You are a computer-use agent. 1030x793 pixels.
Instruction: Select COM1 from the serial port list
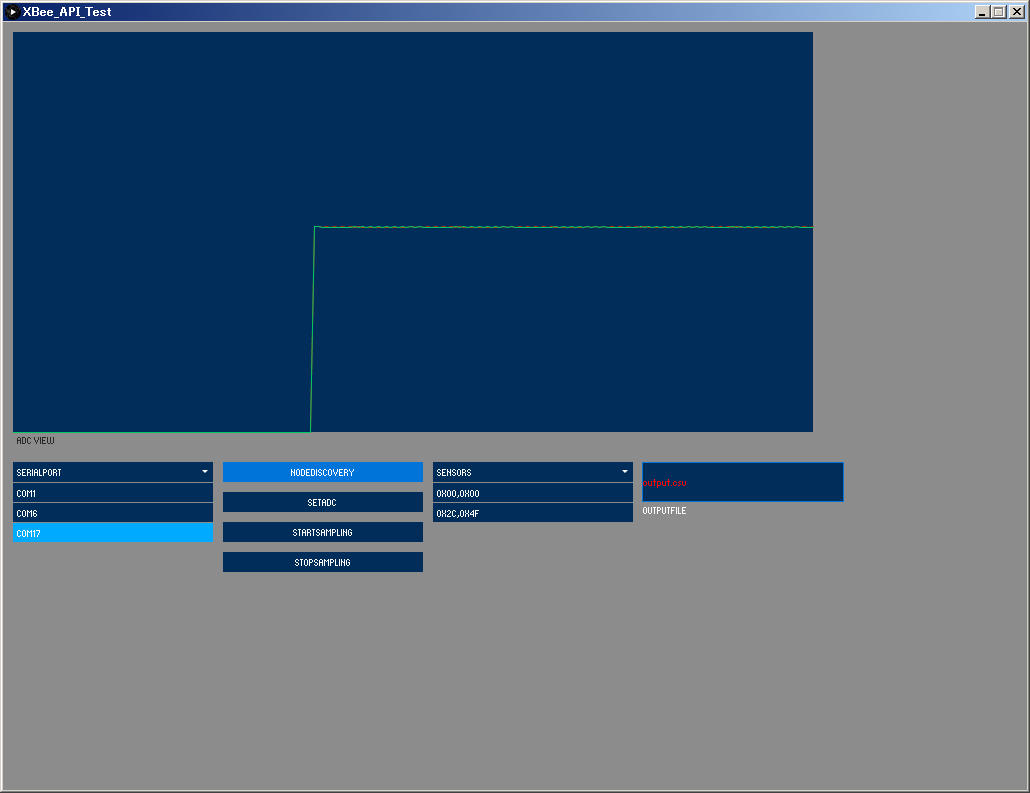(x=112, y=493)
